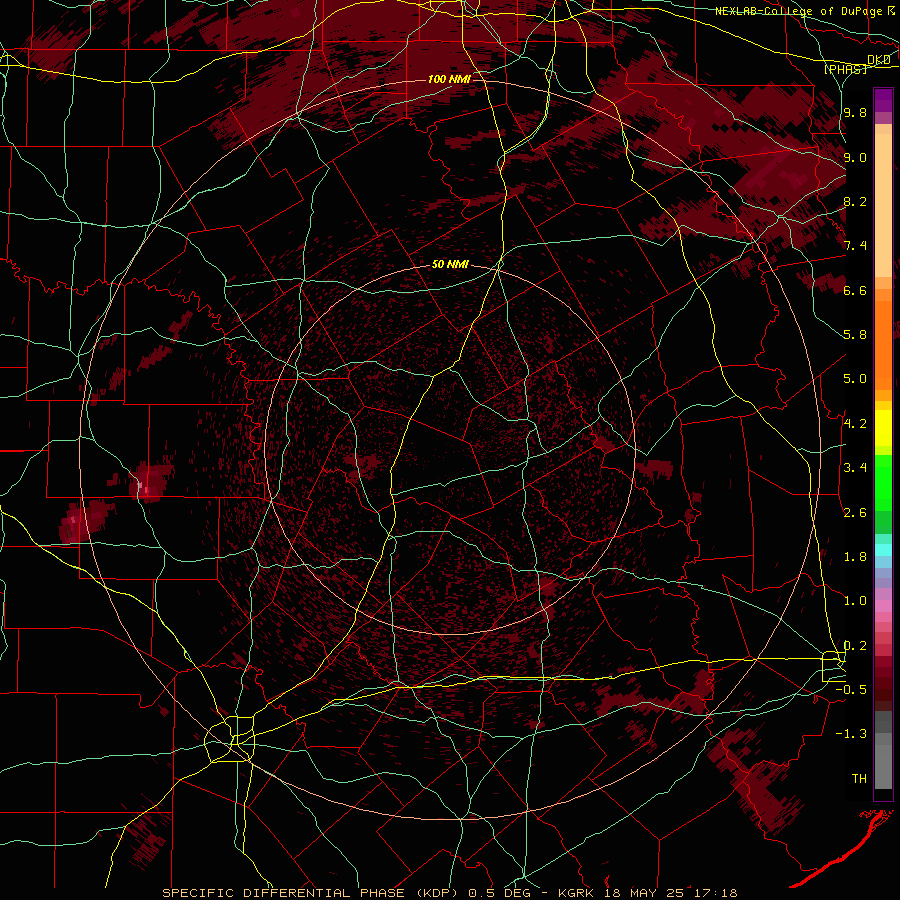Select the 7.4 legend value
Screen dimensions: 900x900
(x=855, y=246)
